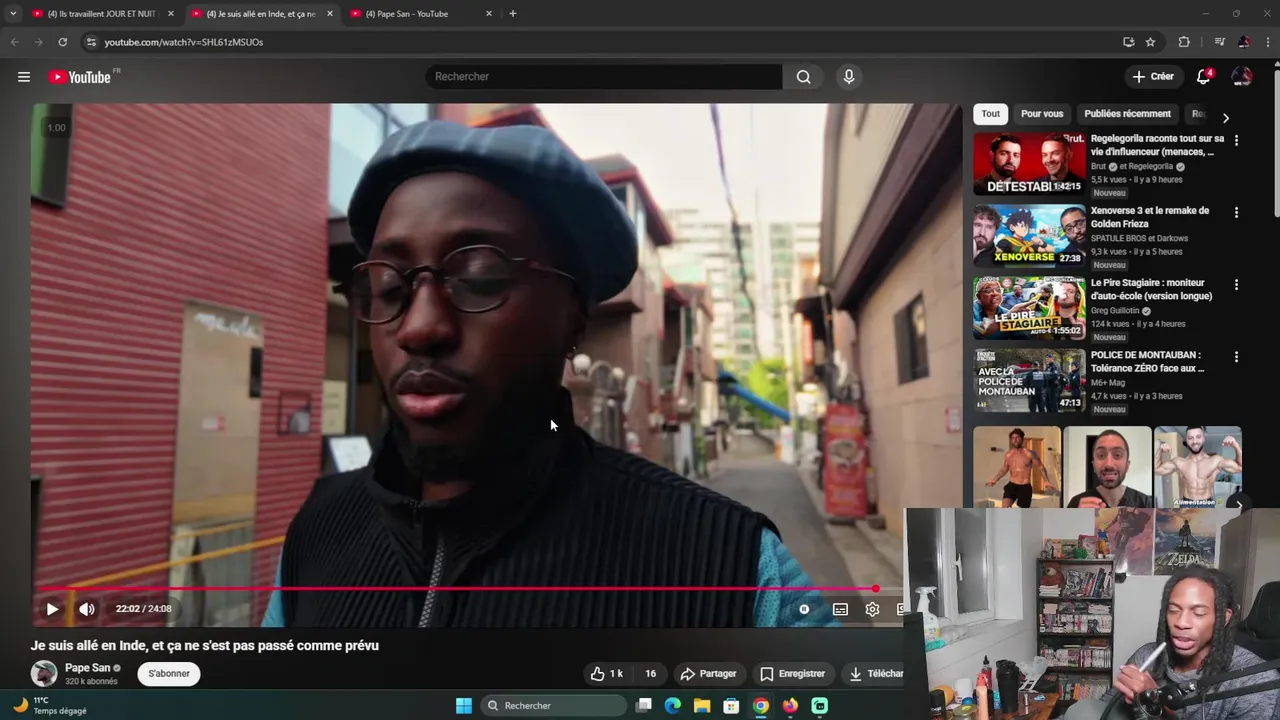This screenshot has width=1280, height=720.
Task: Click the taskbar Rechercher search box
Action: point(554,706)
